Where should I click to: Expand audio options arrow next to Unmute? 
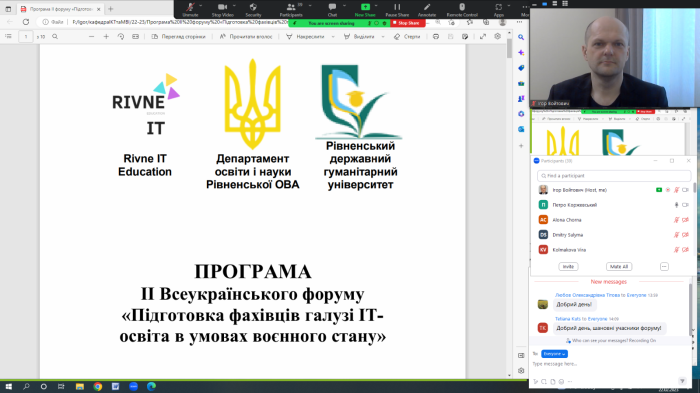tap(201, 6)
